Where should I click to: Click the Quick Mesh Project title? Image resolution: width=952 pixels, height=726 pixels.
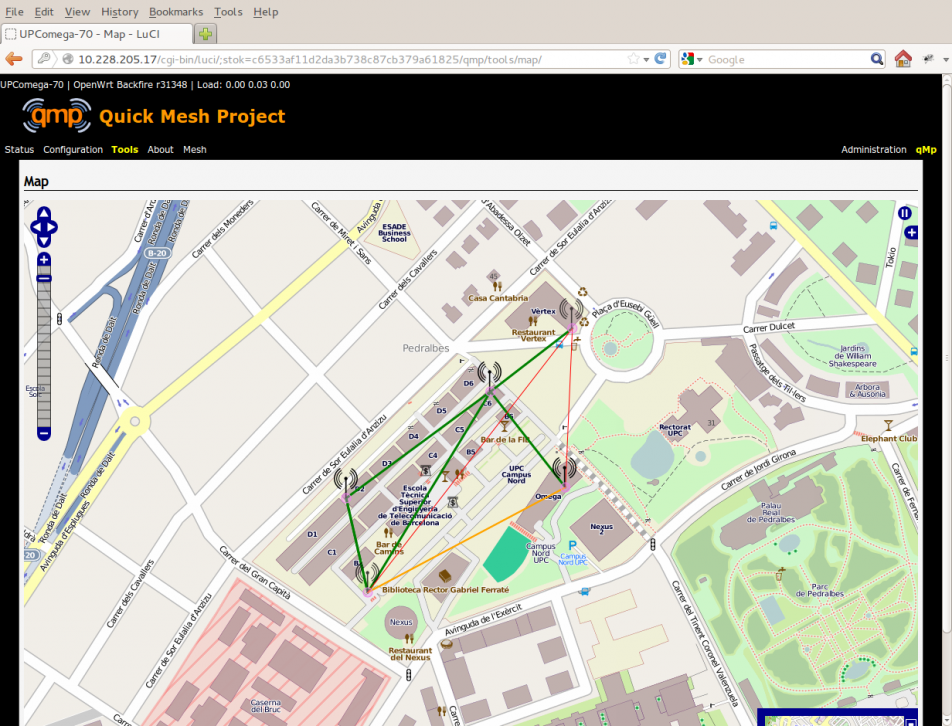[x=192, y=116]
